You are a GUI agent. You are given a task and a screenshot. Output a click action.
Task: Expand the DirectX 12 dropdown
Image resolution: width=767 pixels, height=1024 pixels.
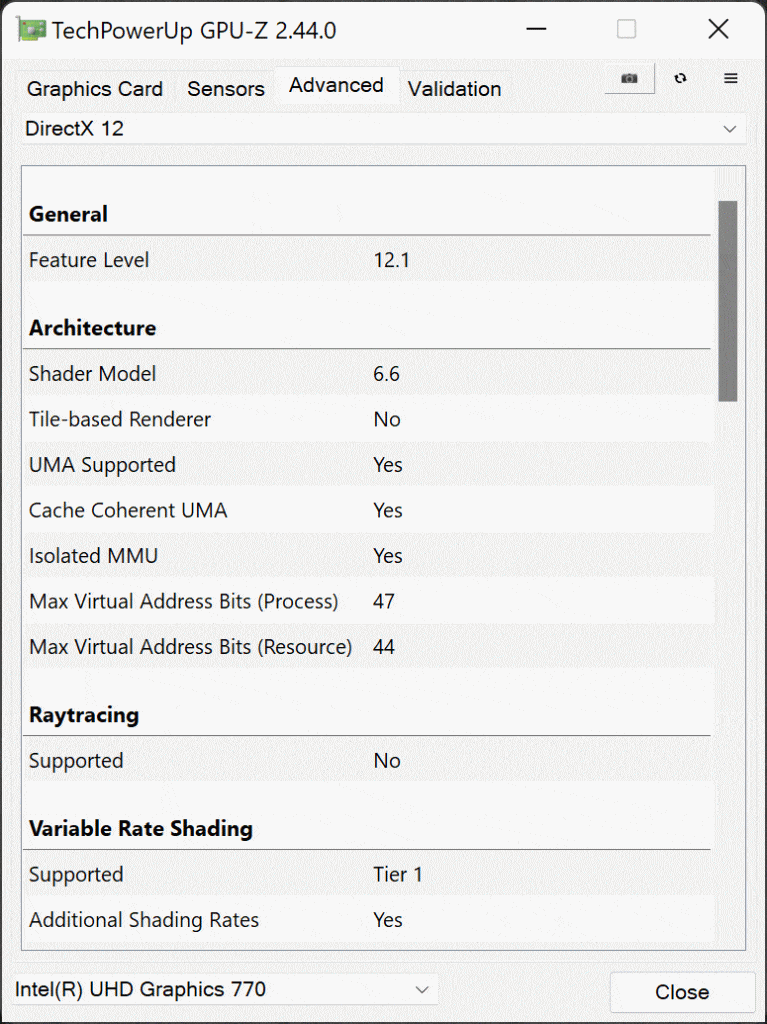384,129
